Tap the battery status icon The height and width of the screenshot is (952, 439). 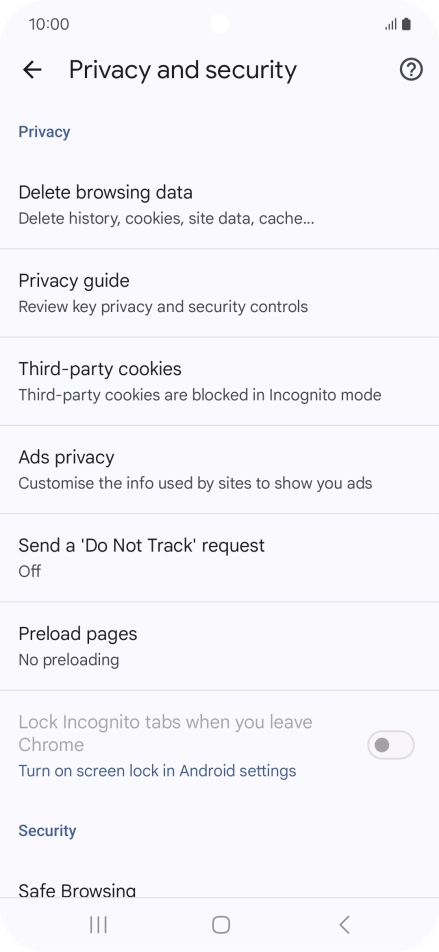[x=406, y=24]
